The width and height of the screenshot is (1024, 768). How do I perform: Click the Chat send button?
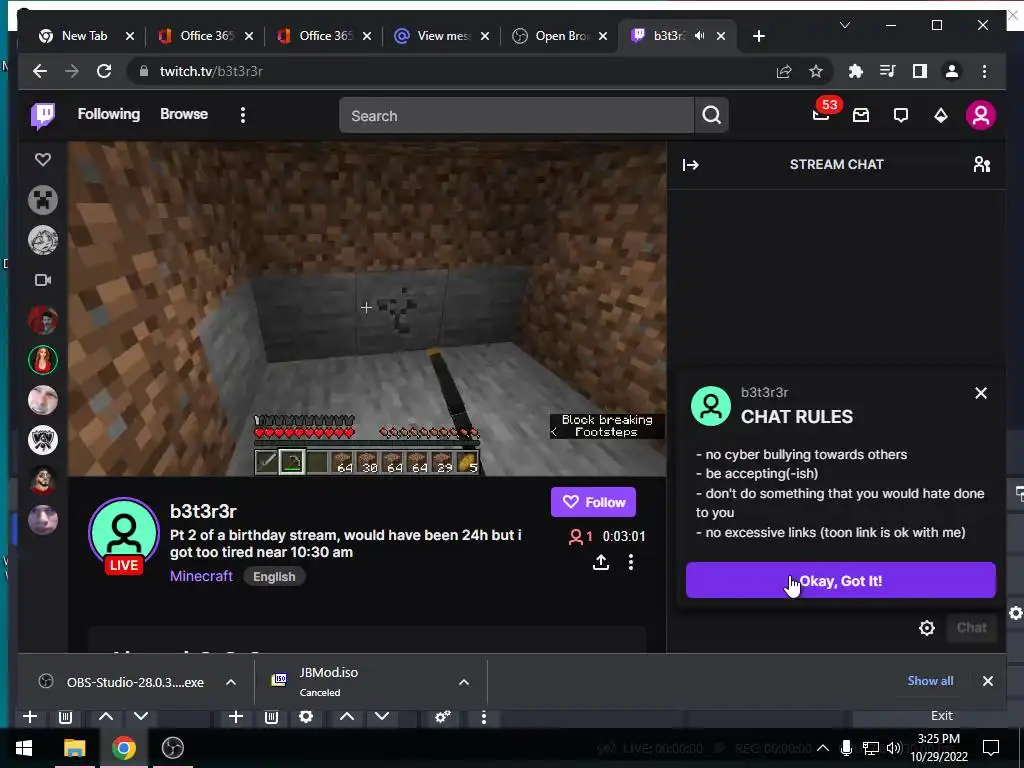(972, 628)
